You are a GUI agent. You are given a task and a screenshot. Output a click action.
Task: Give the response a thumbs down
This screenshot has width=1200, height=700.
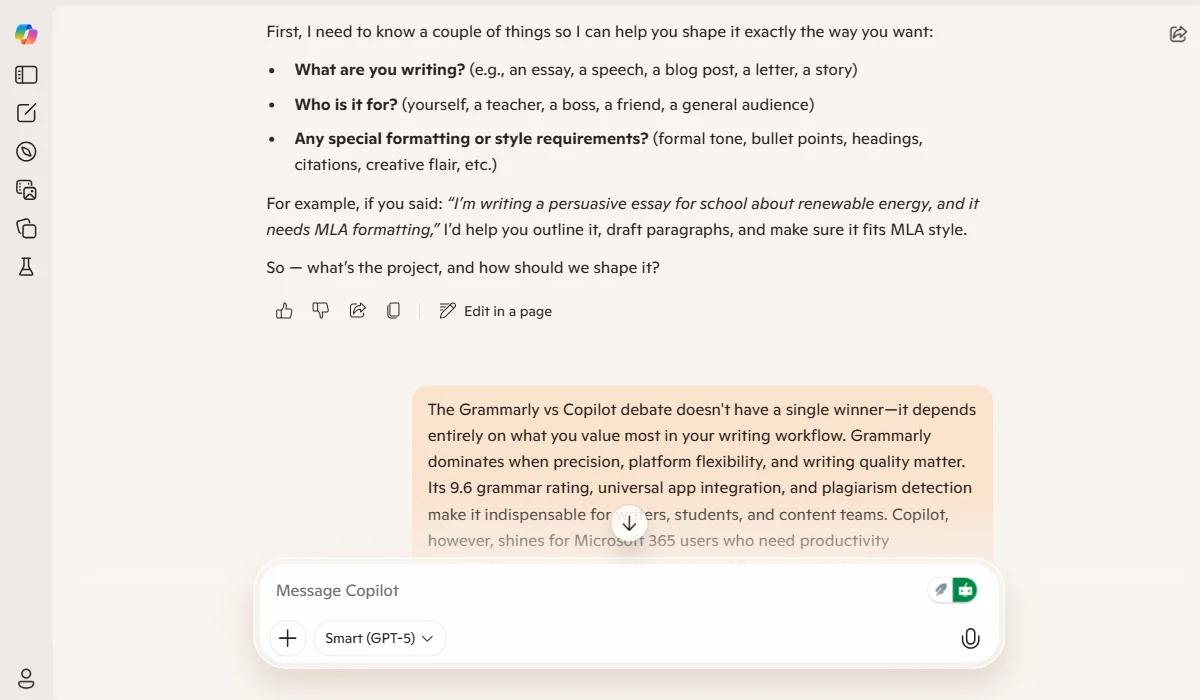320,310
